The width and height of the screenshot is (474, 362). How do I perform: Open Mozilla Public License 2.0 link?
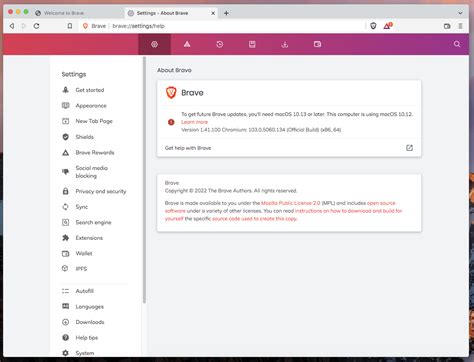click(291, 203)
